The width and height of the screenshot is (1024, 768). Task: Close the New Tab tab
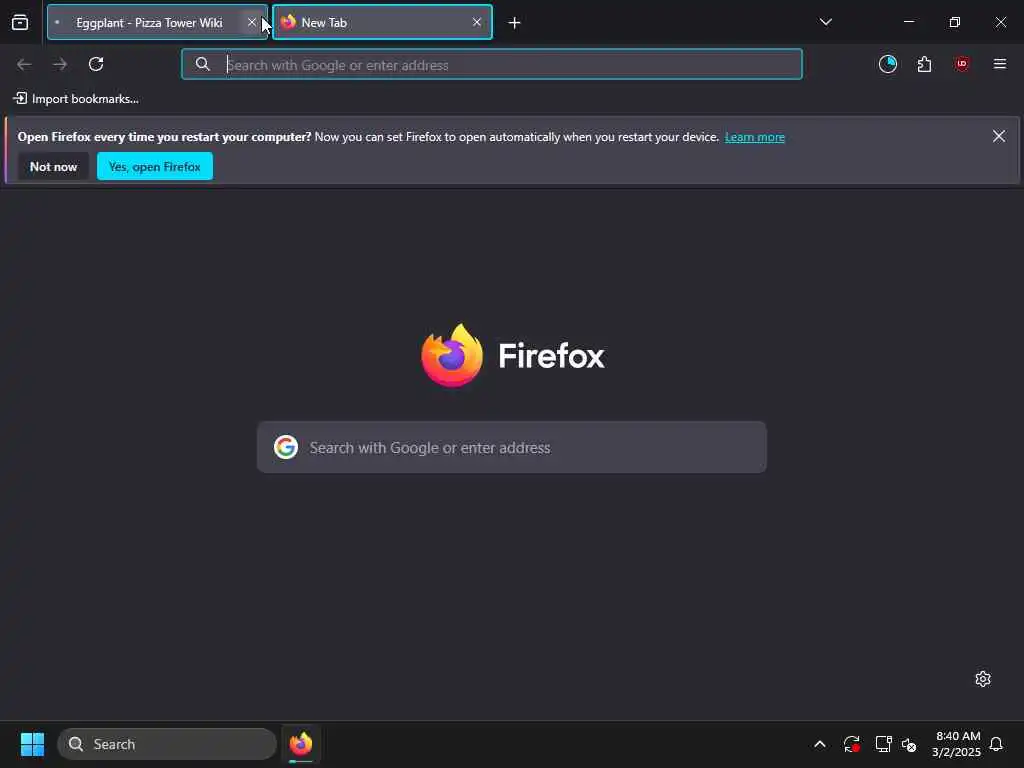477,22
